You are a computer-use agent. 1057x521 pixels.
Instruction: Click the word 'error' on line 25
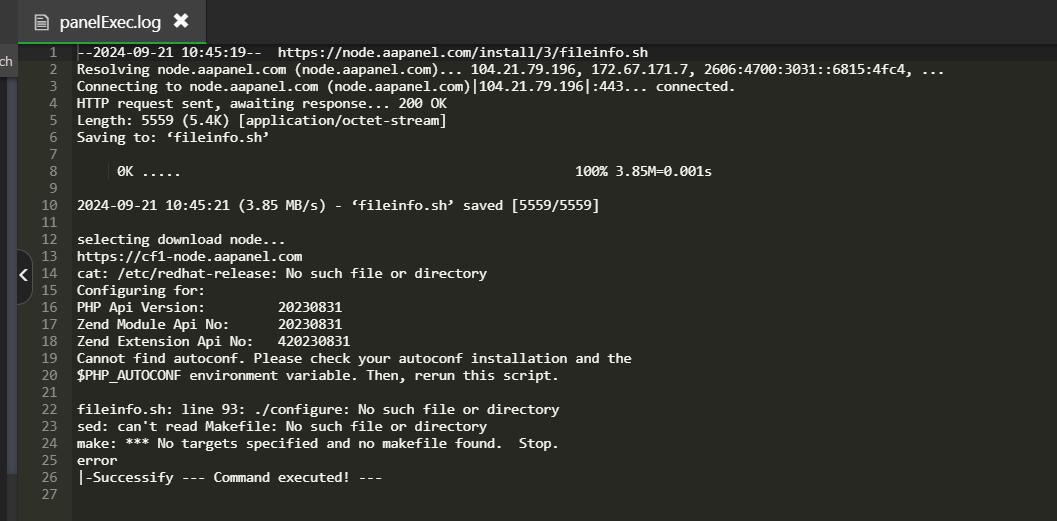[97, 460]
